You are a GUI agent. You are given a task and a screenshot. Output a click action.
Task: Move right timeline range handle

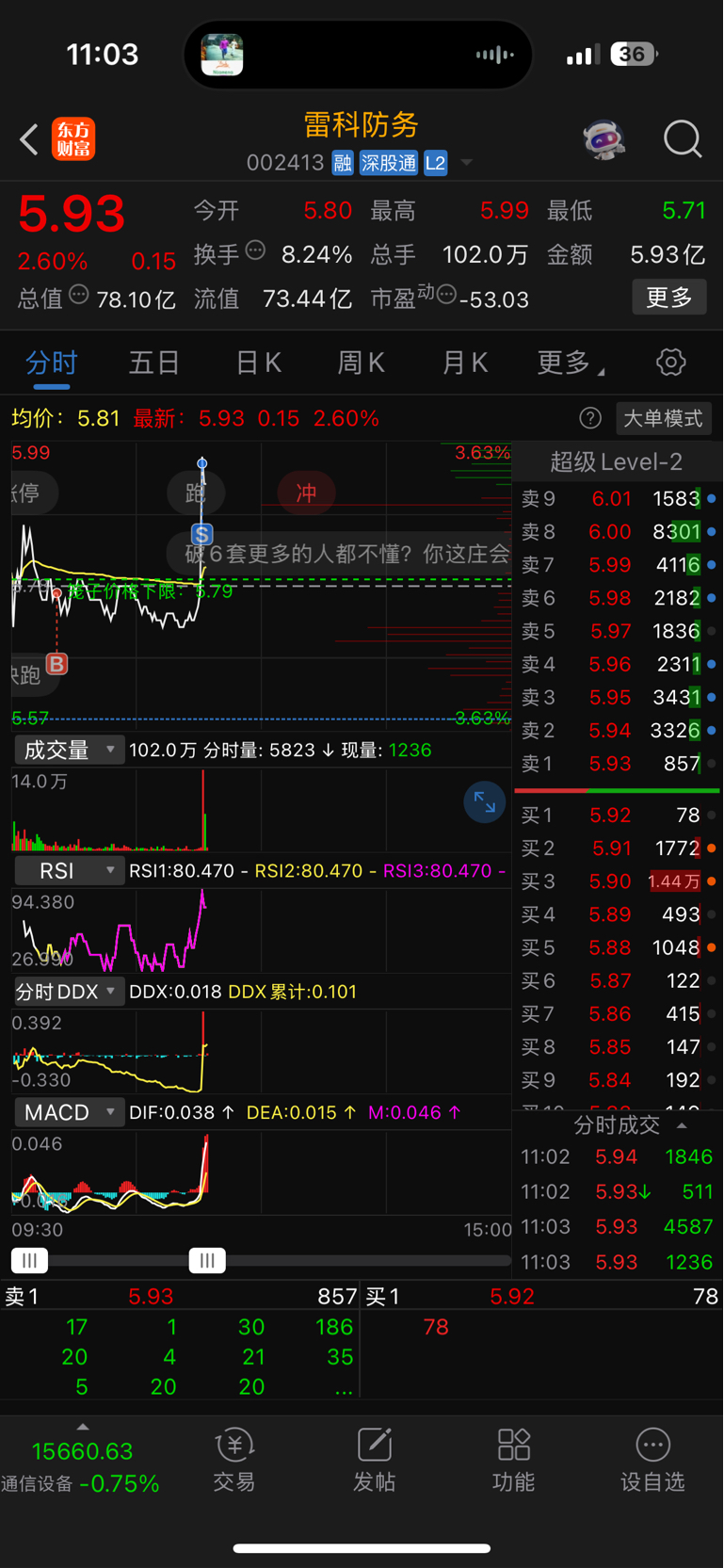coord(207,1260)
